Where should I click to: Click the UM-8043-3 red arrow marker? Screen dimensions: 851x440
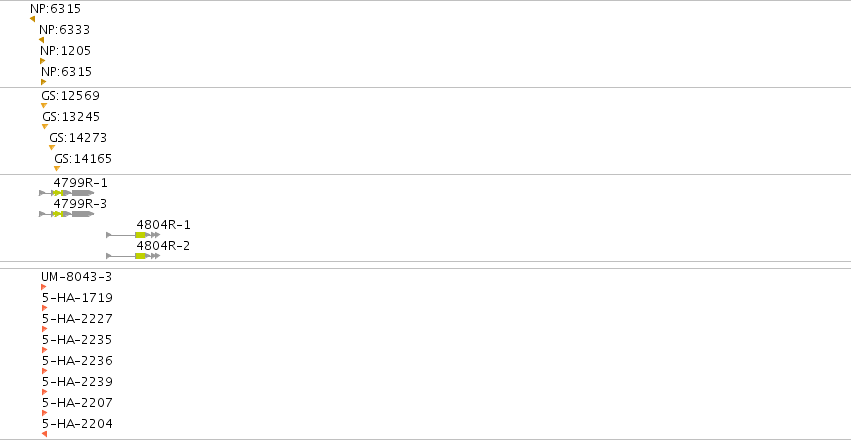pos(43,287)
